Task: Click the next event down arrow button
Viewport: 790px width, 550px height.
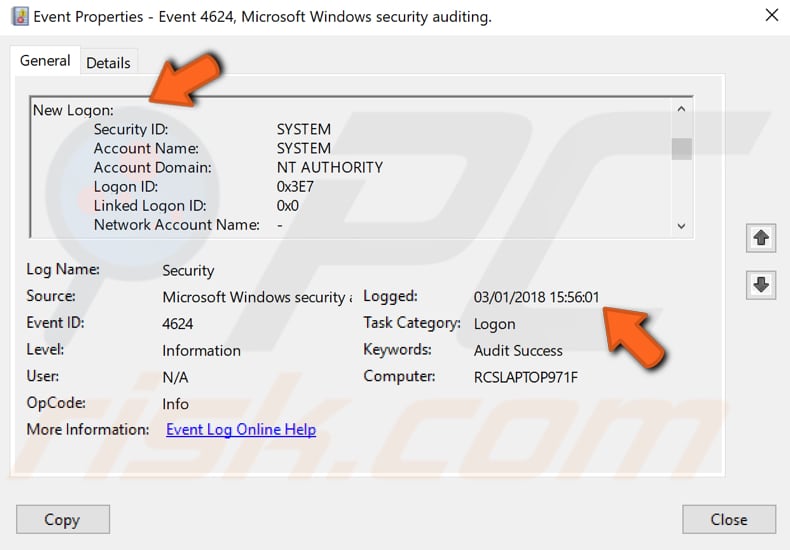Action: click(x=761, y=285)
